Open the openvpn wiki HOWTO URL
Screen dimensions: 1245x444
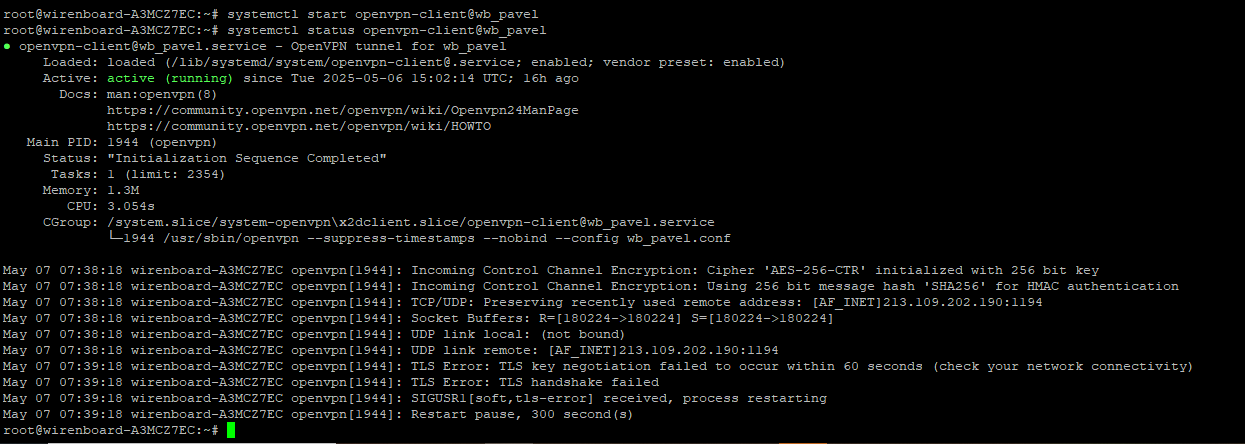point(299,126)
